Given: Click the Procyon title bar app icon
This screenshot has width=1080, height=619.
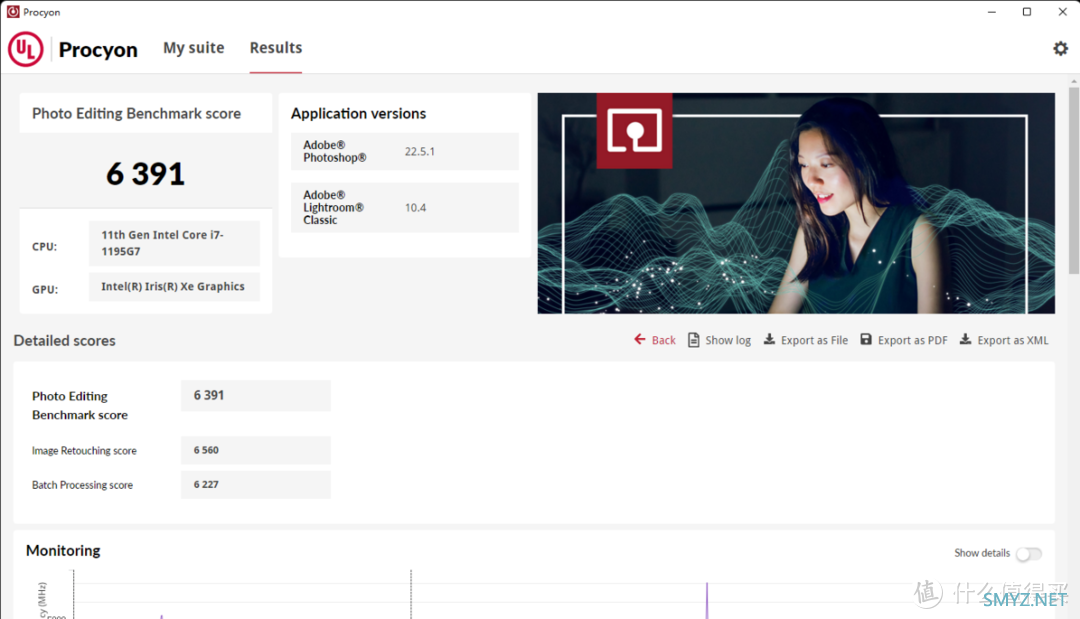Looking at the screenshot, I should pos(13,12).
